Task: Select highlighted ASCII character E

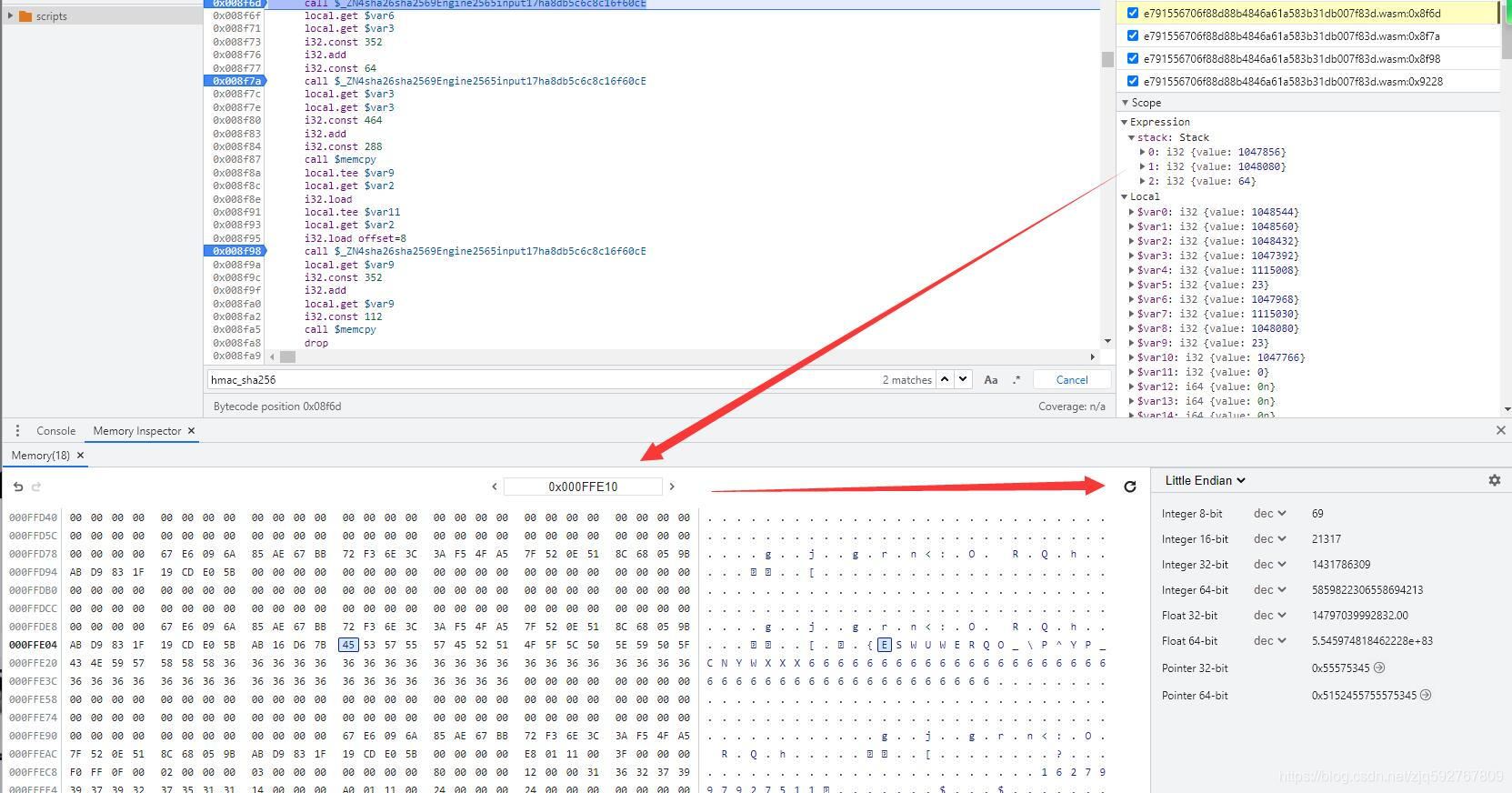Action: point(884,645)
